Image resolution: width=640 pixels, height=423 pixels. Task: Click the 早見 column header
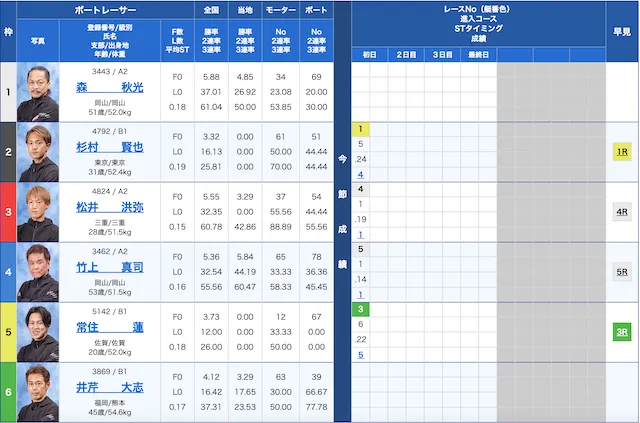tap(622, 31)
